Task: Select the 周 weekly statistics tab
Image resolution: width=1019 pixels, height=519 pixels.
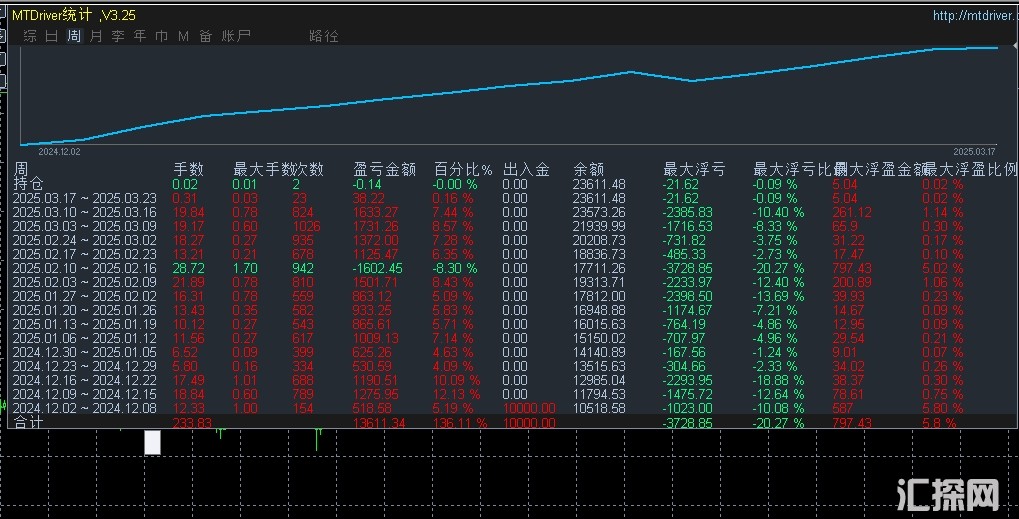Action: click(74, 36)
